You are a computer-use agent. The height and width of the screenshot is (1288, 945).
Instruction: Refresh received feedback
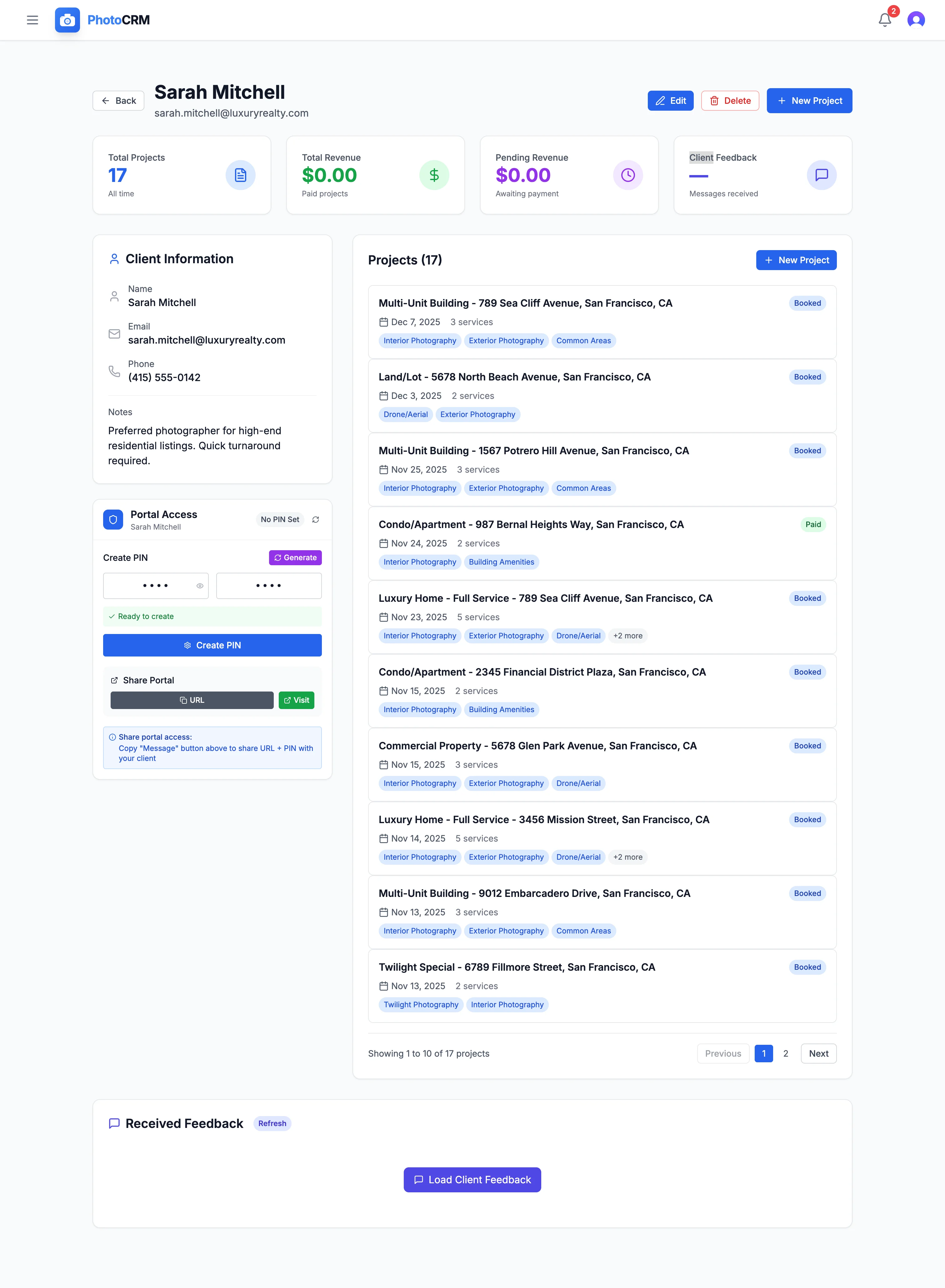pos(272,1123)
